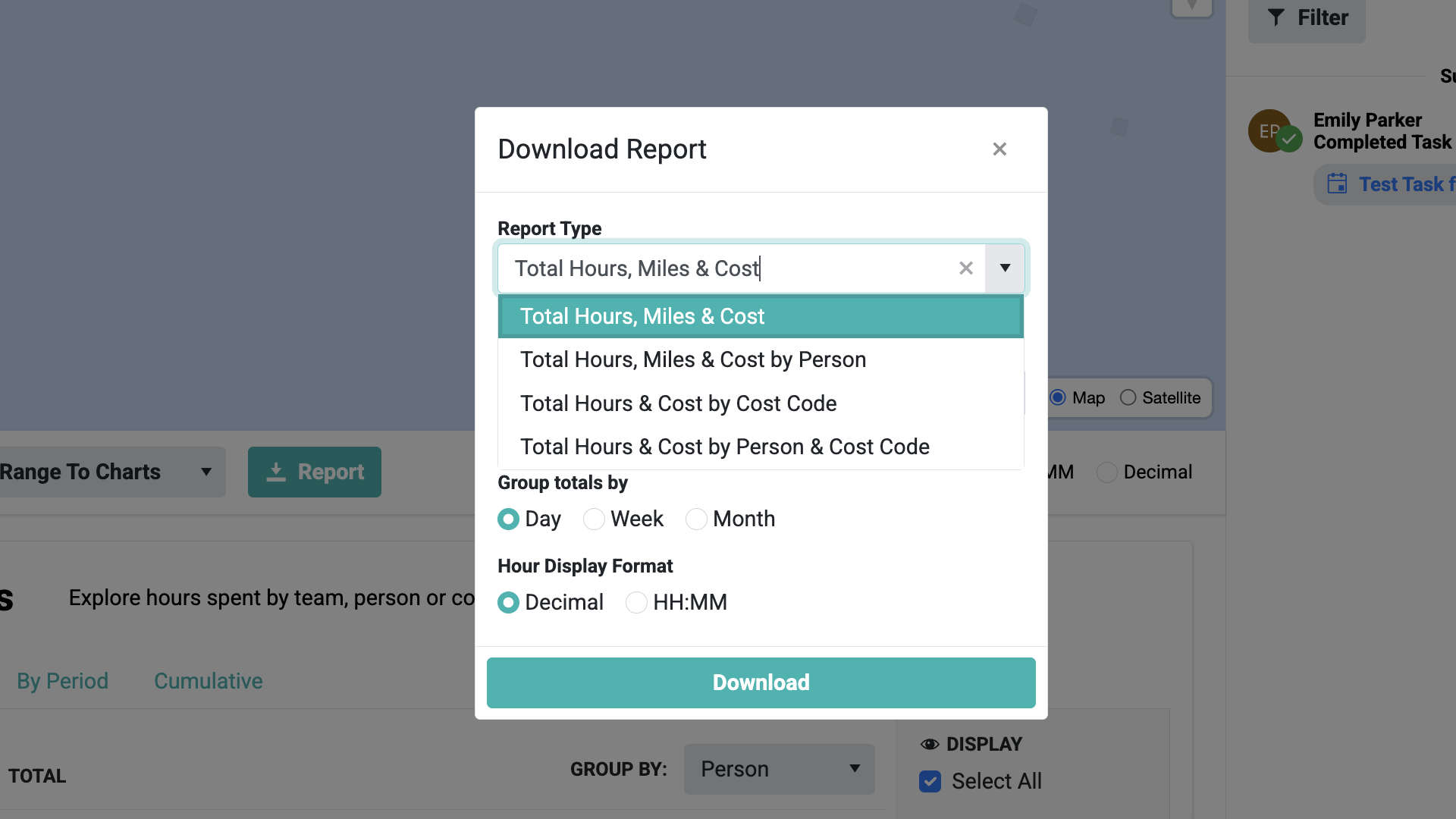Select Decimal hour format in dialog
Image resolution: width=1456 pixels, height=819 pixels.
click(x=508, y=602)
